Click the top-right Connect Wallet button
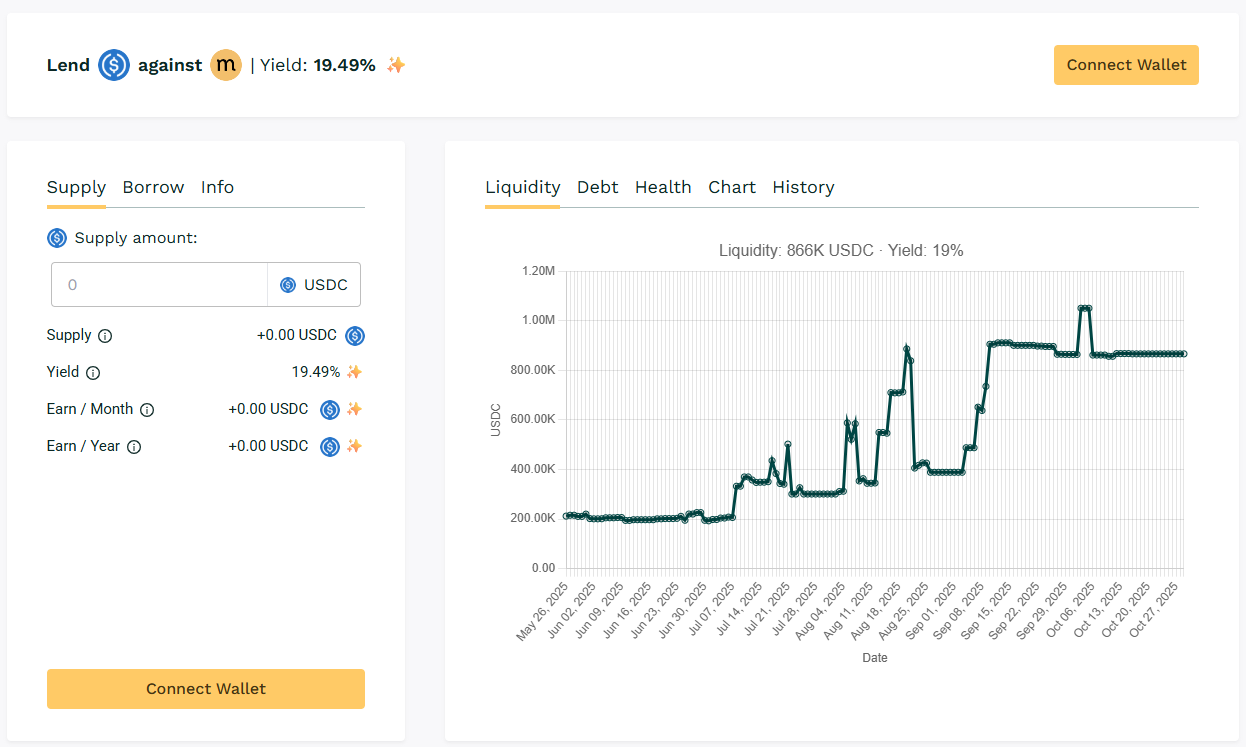The width and height of the screenshot is (1246, 747). [1126, 65]
